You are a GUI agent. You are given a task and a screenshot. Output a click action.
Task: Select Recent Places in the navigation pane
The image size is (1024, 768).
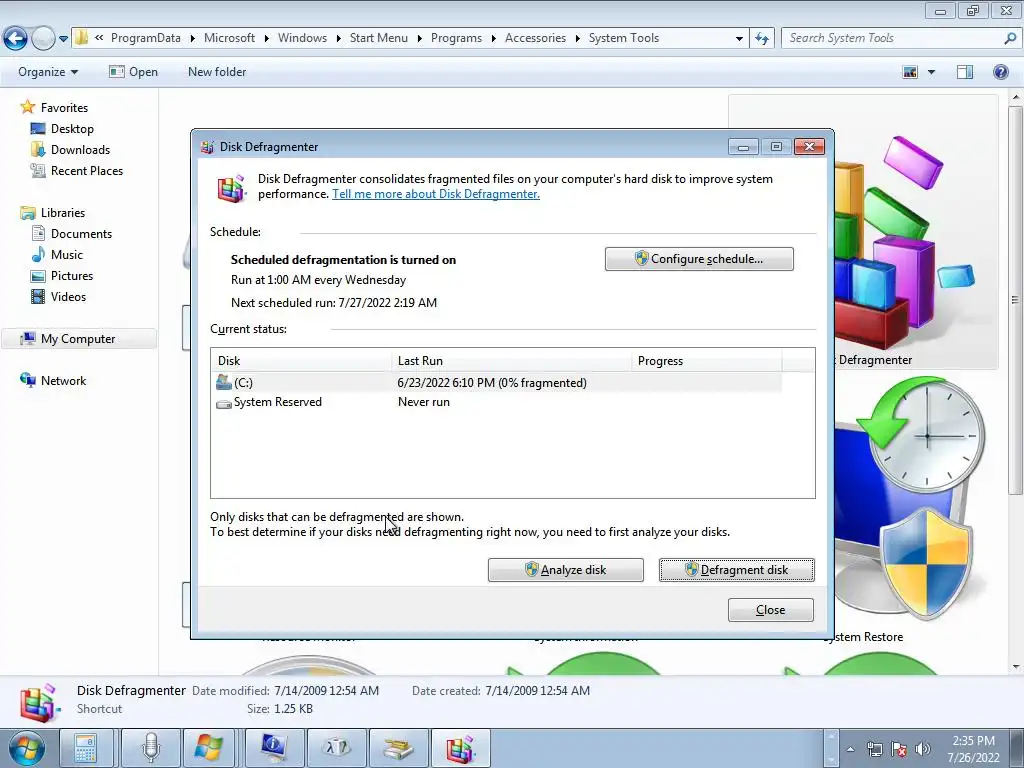(87, 170)
